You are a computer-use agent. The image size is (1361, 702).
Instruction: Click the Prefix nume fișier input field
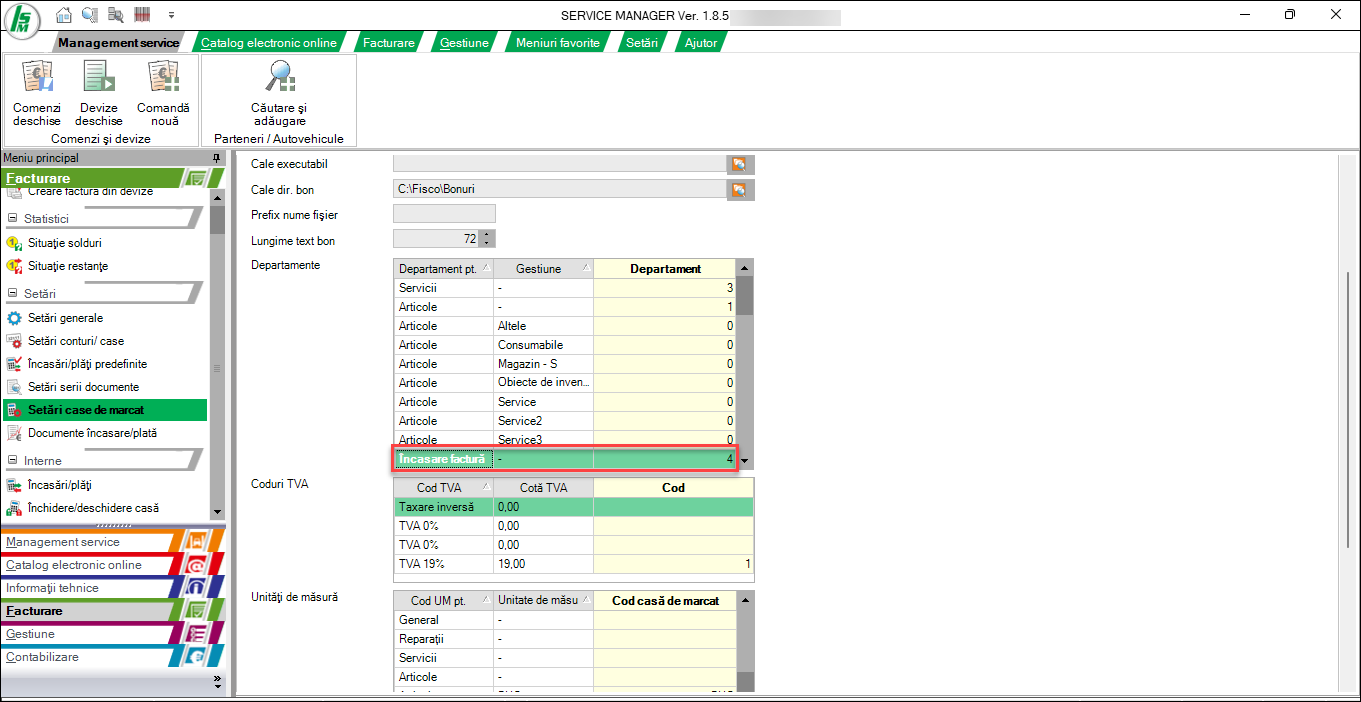click(x=444, y=214)
